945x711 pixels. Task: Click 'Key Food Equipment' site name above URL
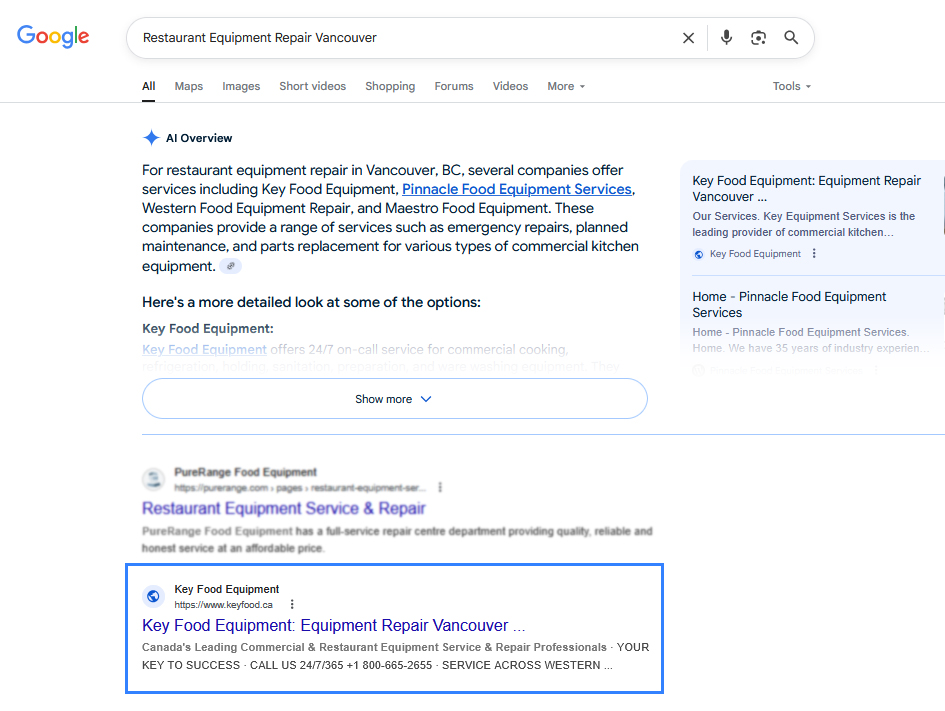pyautogui.click(x=227, y=589)
